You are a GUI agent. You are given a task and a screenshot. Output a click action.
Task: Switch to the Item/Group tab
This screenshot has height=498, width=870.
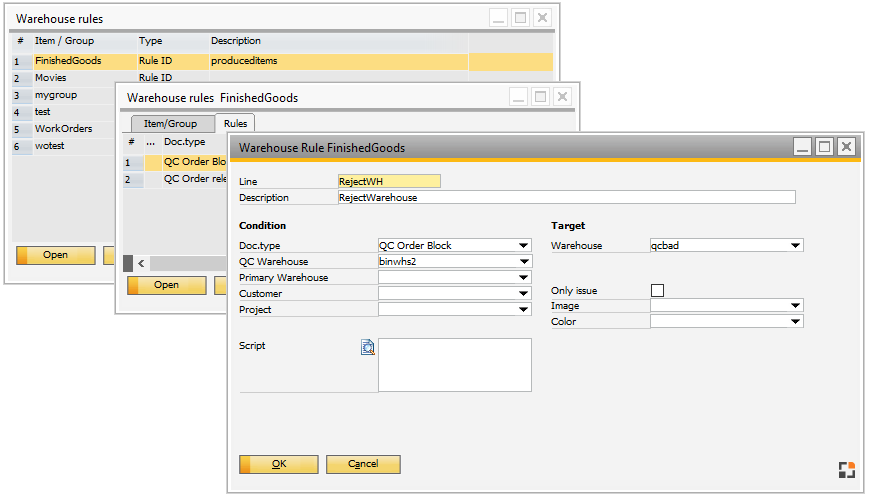click(x=170, y=124)
